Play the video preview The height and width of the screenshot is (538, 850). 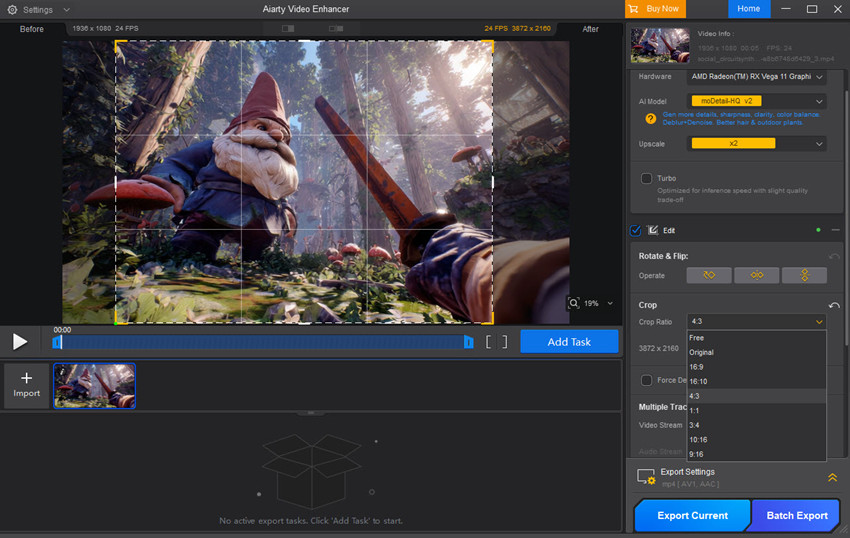20,341
